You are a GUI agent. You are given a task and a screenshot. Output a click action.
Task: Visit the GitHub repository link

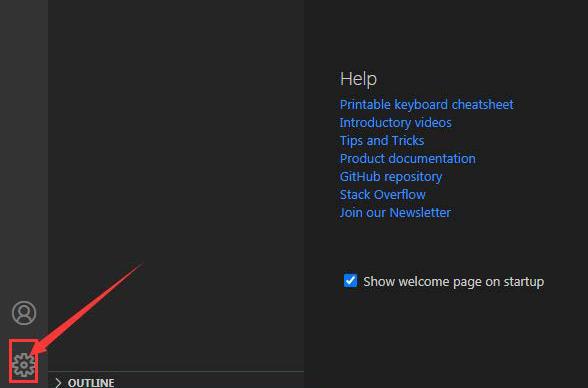[x=391, y=177]
